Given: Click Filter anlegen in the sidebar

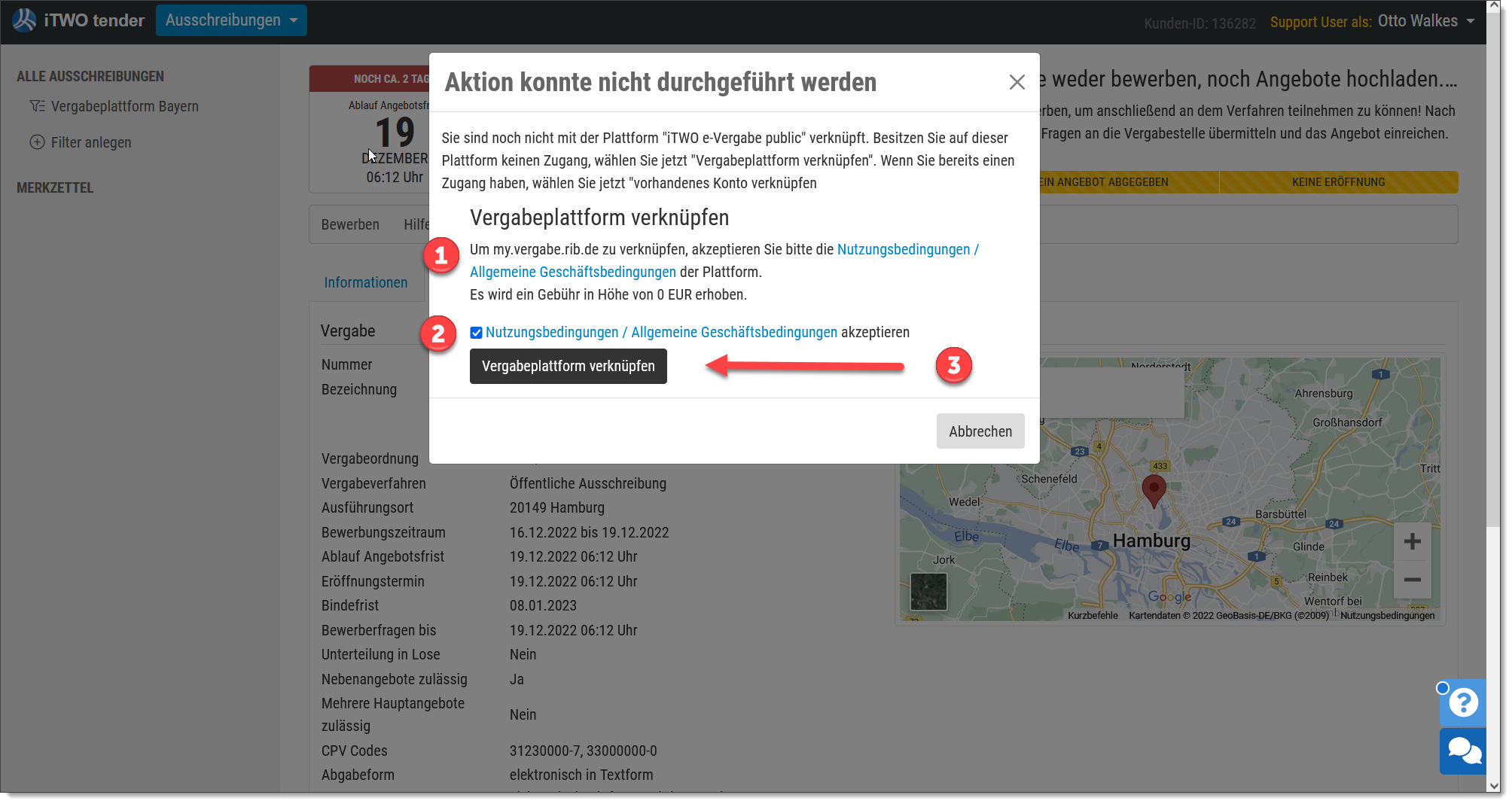Looking at the screenshot, I should point(91,142).
